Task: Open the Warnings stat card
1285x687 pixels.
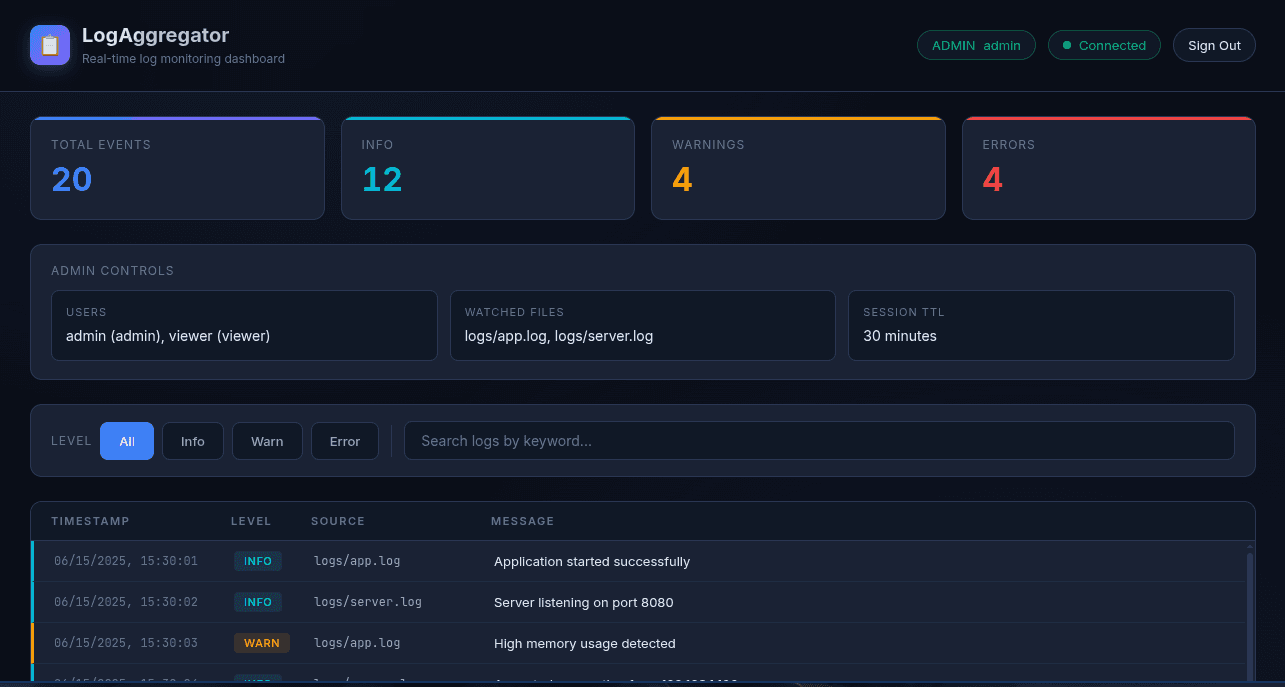Action: [x=798, y=168]
